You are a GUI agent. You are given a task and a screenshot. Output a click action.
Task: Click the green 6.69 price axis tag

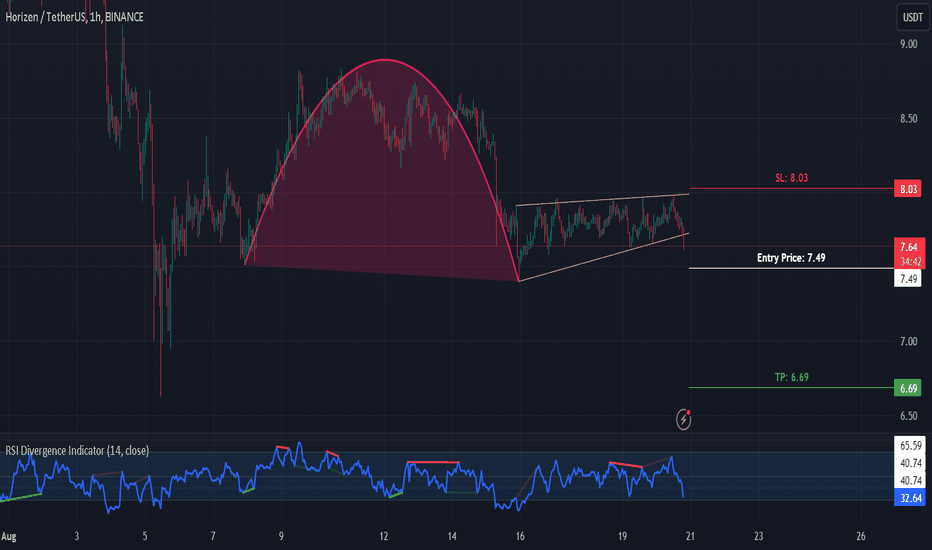[x=908, y=388]
